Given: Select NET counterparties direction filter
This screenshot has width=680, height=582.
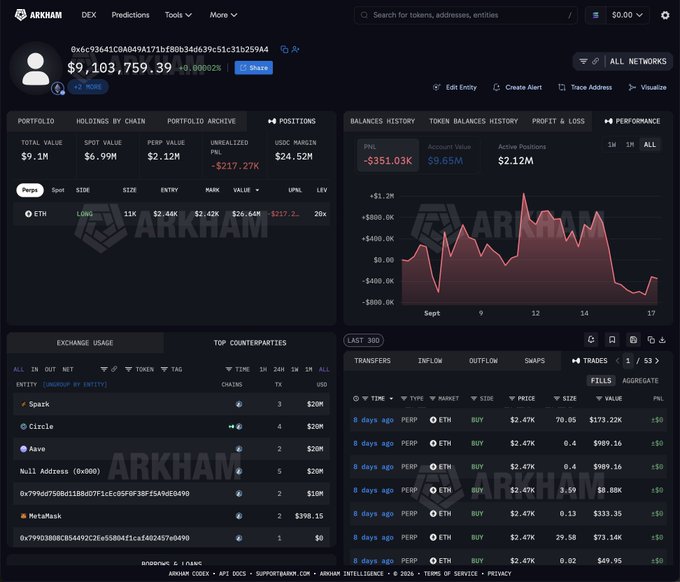Looking at the screenshot, I should [x=68, y=369].
